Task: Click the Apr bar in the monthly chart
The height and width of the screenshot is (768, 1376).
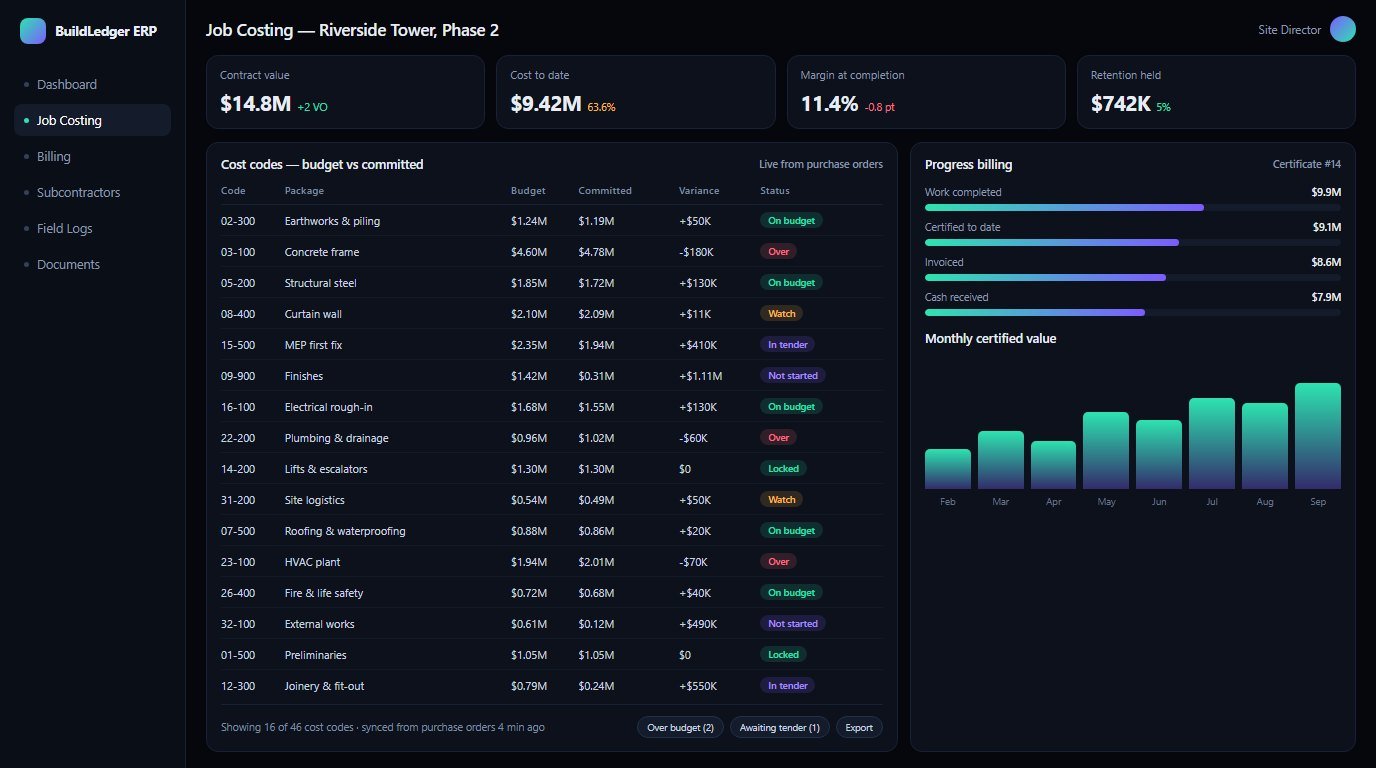Action: tap(1054, 465)
